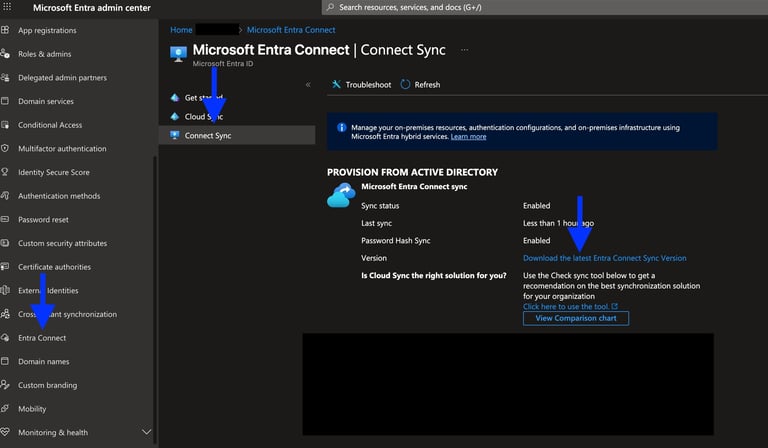Select Entra Connect in sidebar
Image resolution: width=768 pixels, height=448 pixels.
point(42,338)
